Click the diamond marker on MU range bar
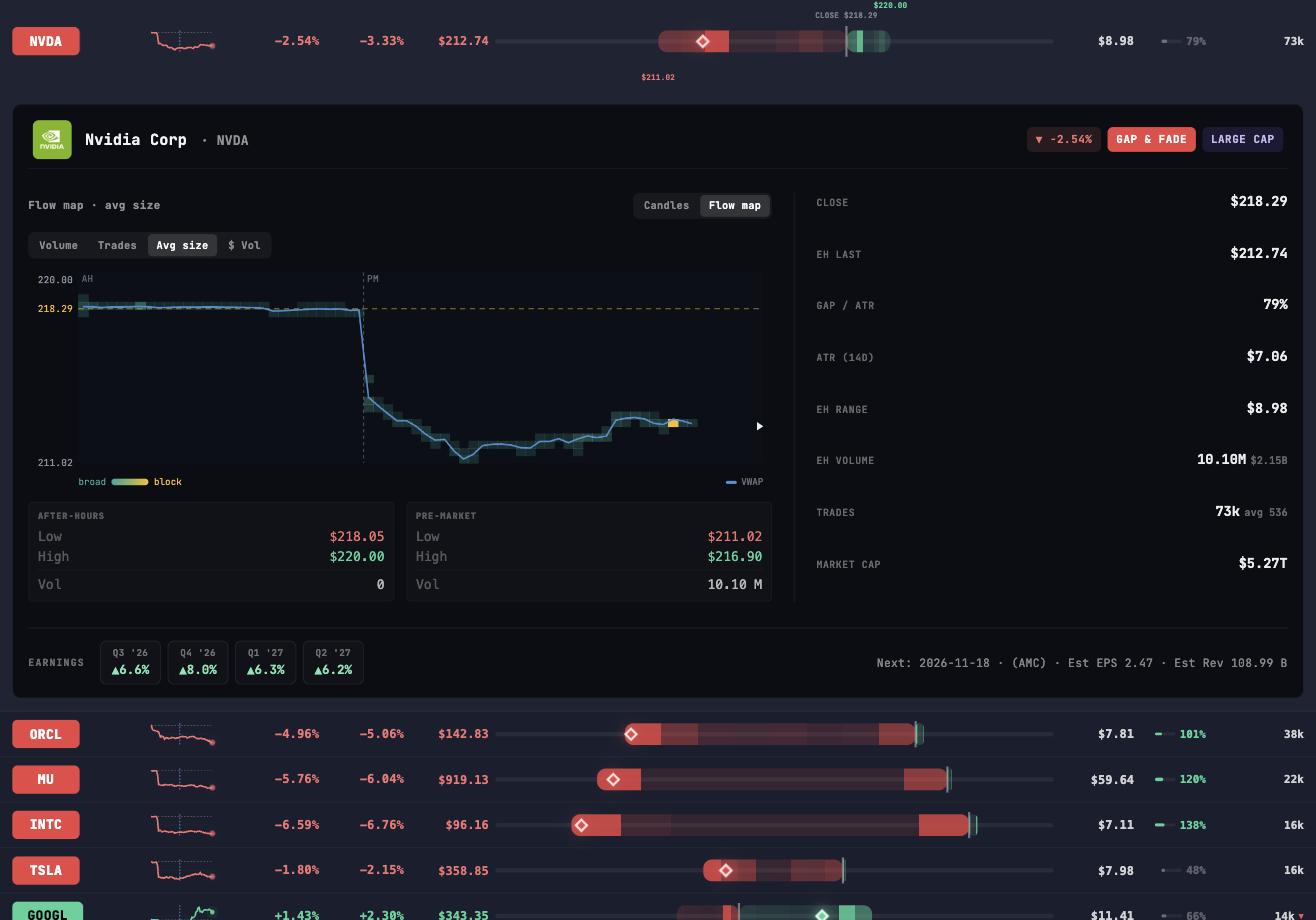Viewport: 1316px width, 920px height. click(x=613, y=779)
